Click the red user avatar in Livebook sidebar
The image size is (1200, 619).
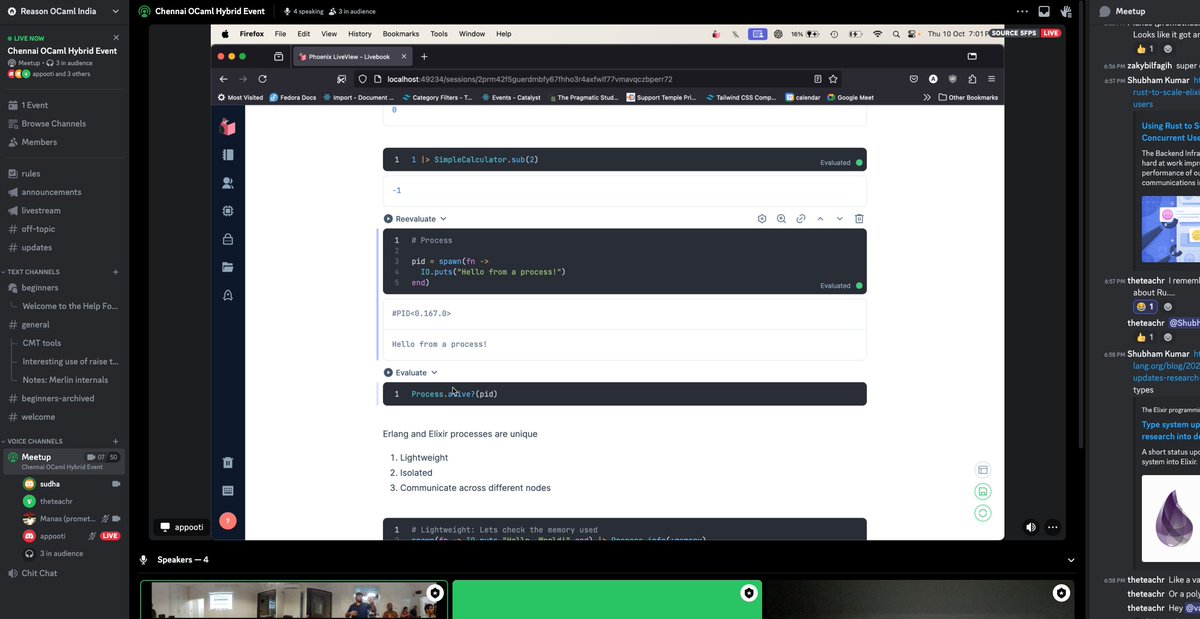228,521
